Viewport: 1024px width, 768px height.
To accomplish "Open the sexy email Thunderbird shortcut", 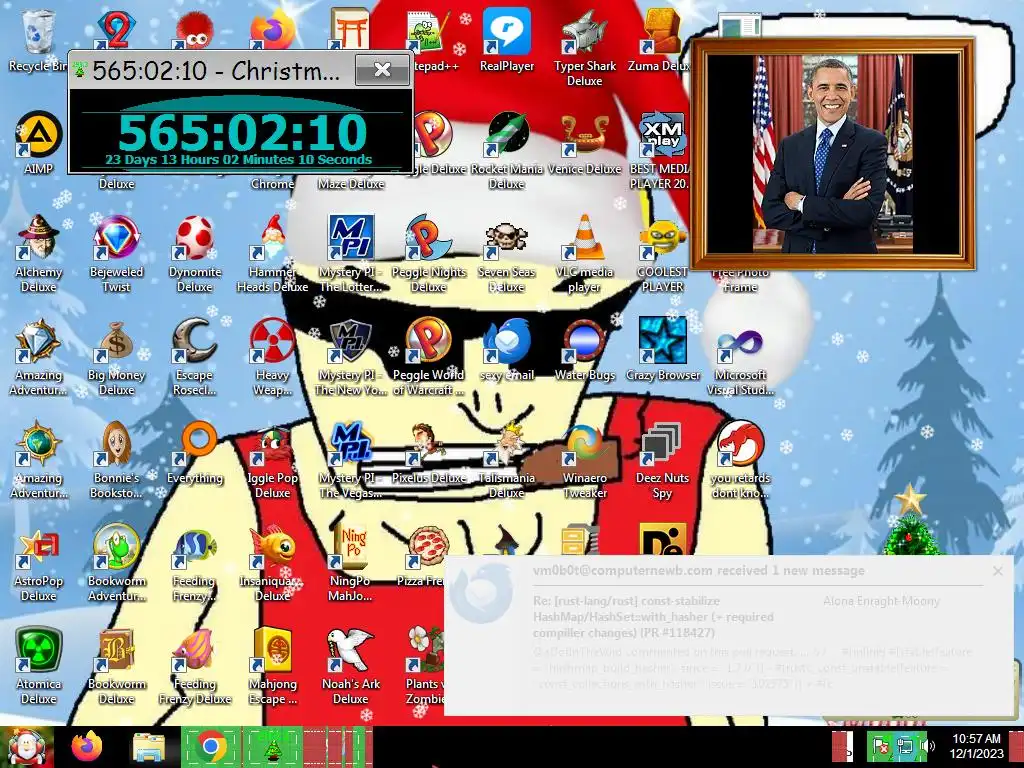I will tap(507, 350).
